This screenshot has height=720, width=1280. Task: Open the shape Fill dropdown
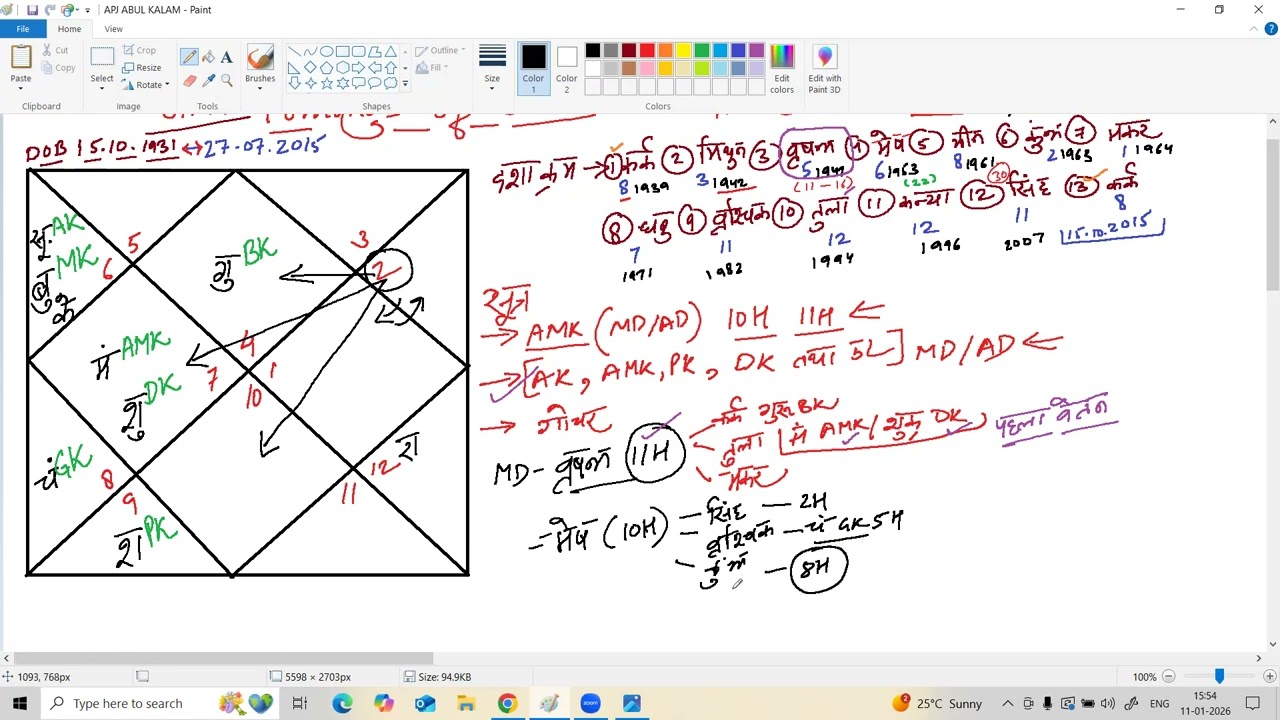pyautogui.click(x=433, y=68)
